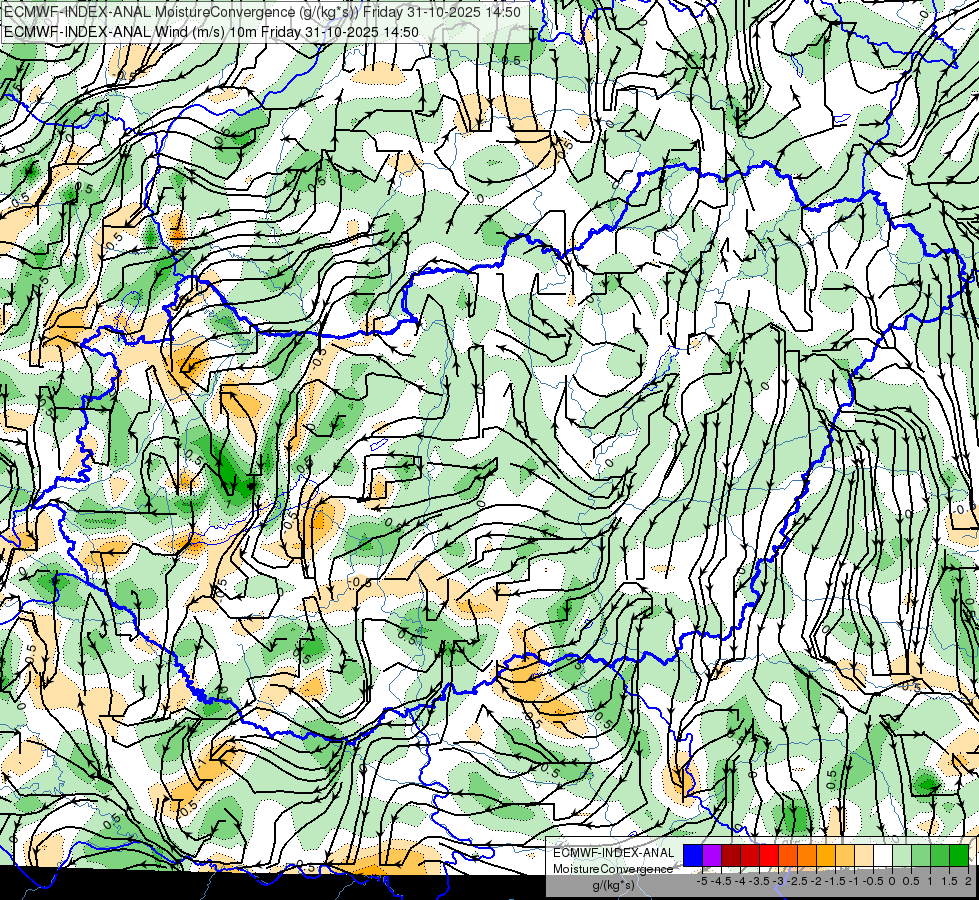This screenshot has height=900, width=979.
Task: Click the MoistureConvergence title line at top
Action: pyautogui.click(x=262, y=12)
